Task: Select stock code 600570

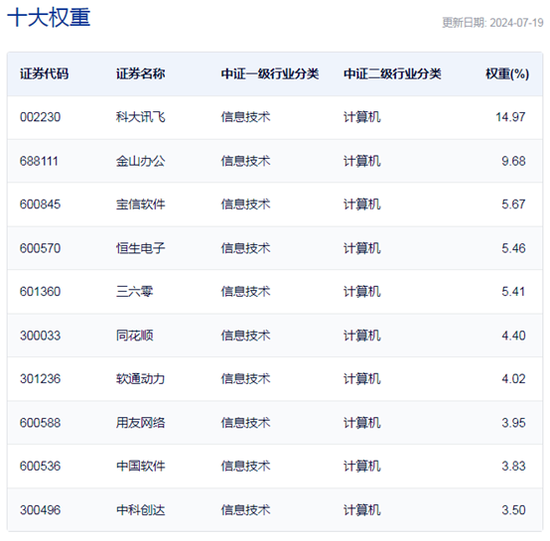Action: point(40,248)
